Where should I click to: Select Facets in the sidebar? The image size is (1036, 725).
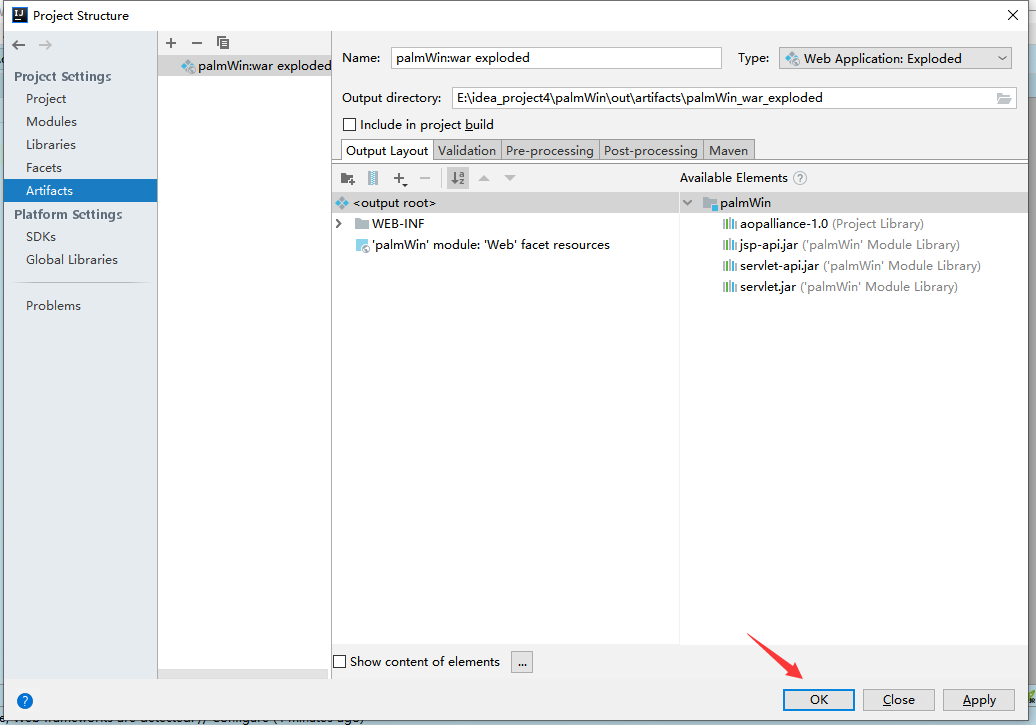(44, 168)
